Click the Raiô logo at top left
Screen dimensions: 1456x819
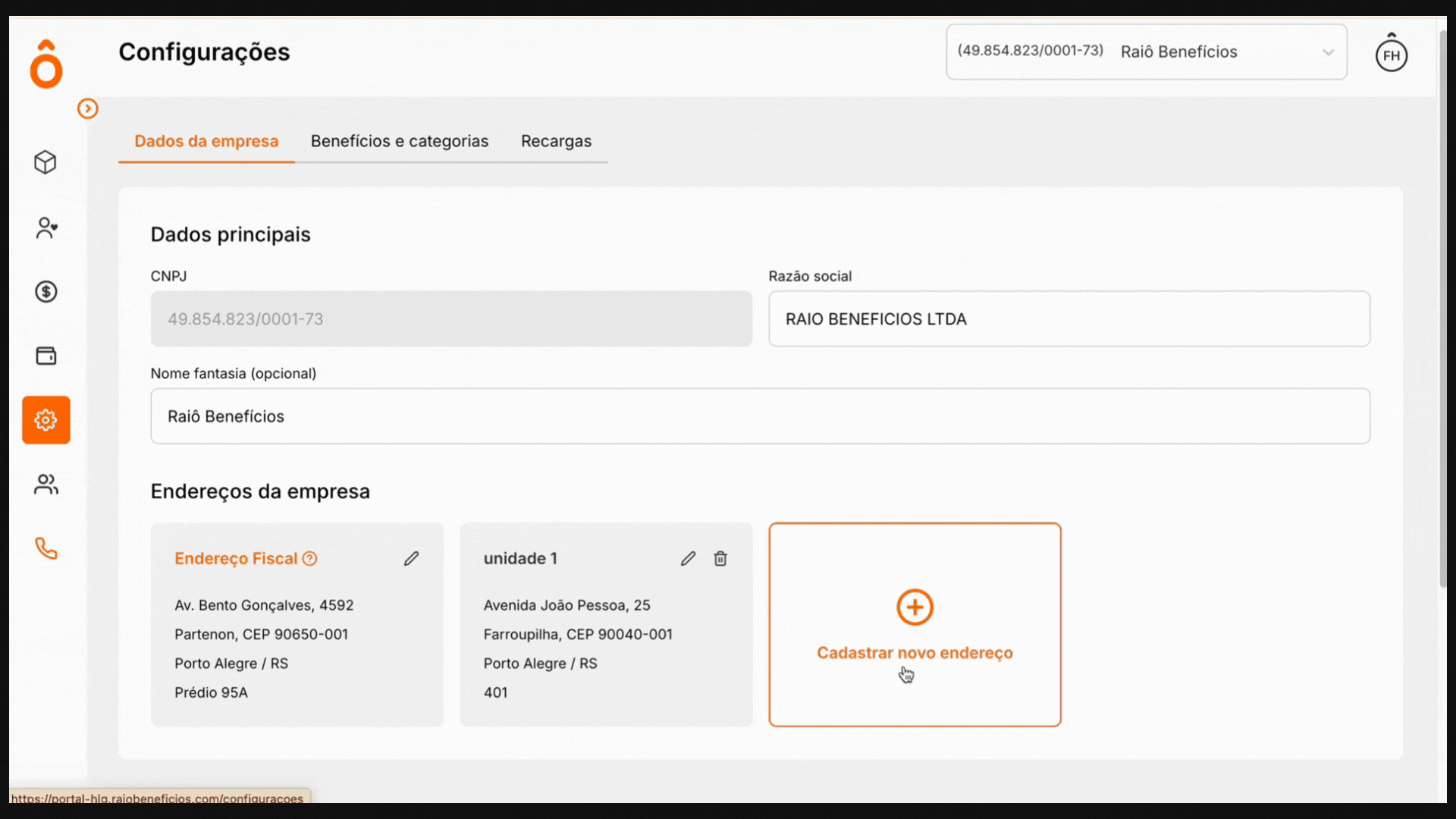point(45,64)
